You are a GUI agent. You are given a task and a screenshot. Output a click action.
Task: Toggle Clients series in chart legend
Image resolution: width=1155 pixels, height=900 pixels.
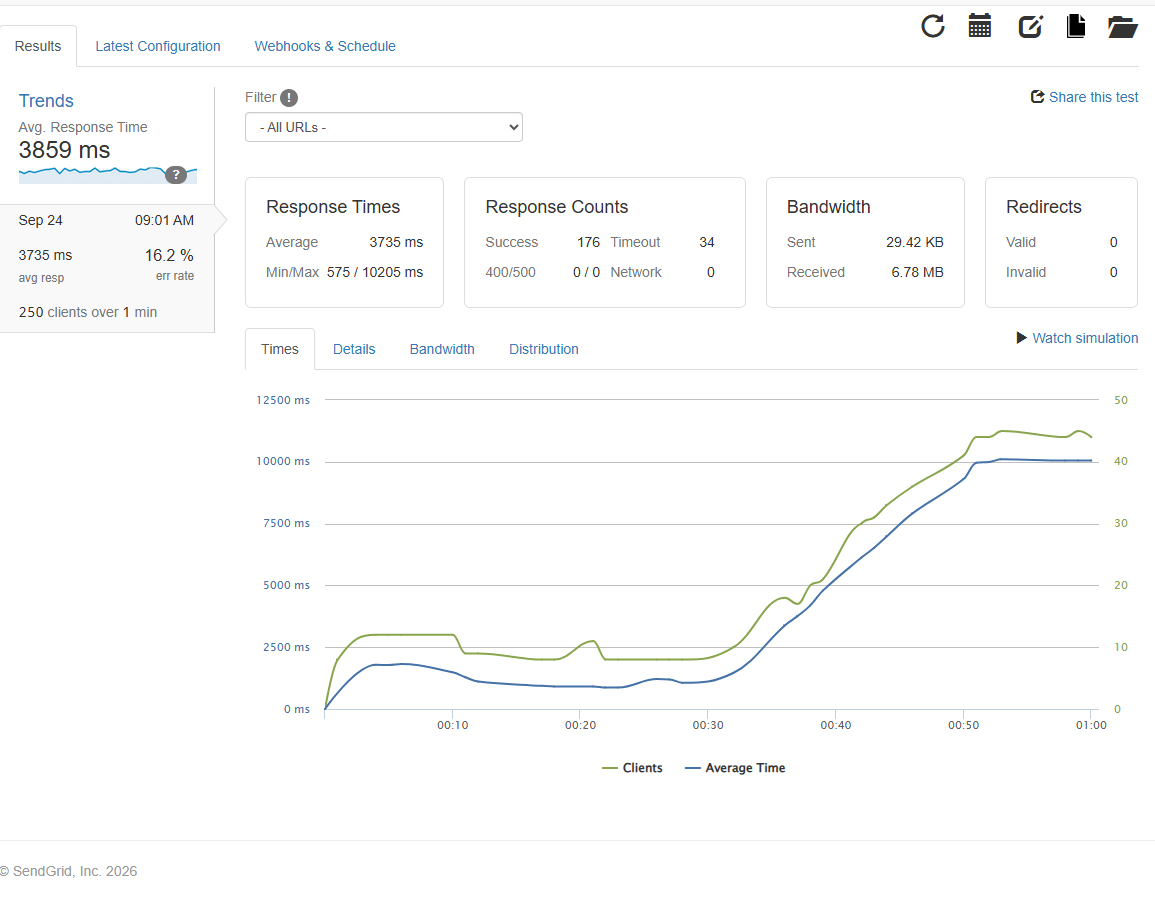(632, 767)
